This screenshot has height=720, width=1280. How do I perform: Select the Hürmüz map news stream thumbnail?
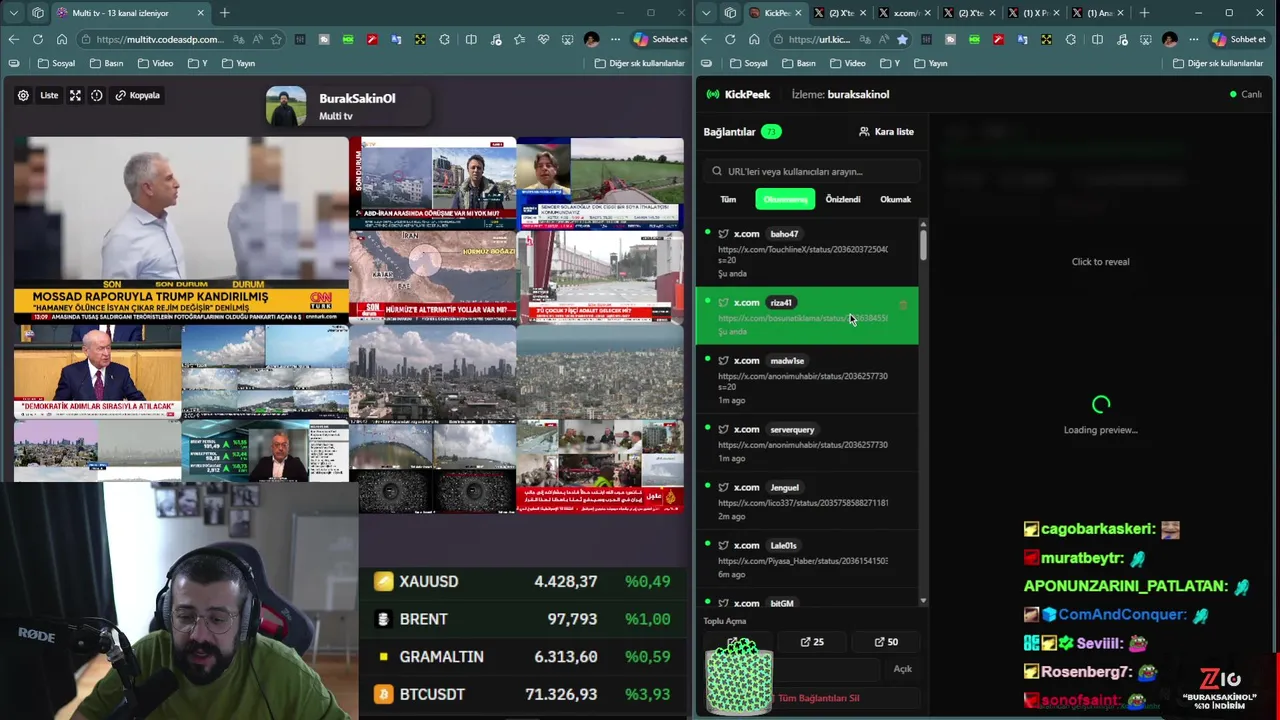(433, 278)
